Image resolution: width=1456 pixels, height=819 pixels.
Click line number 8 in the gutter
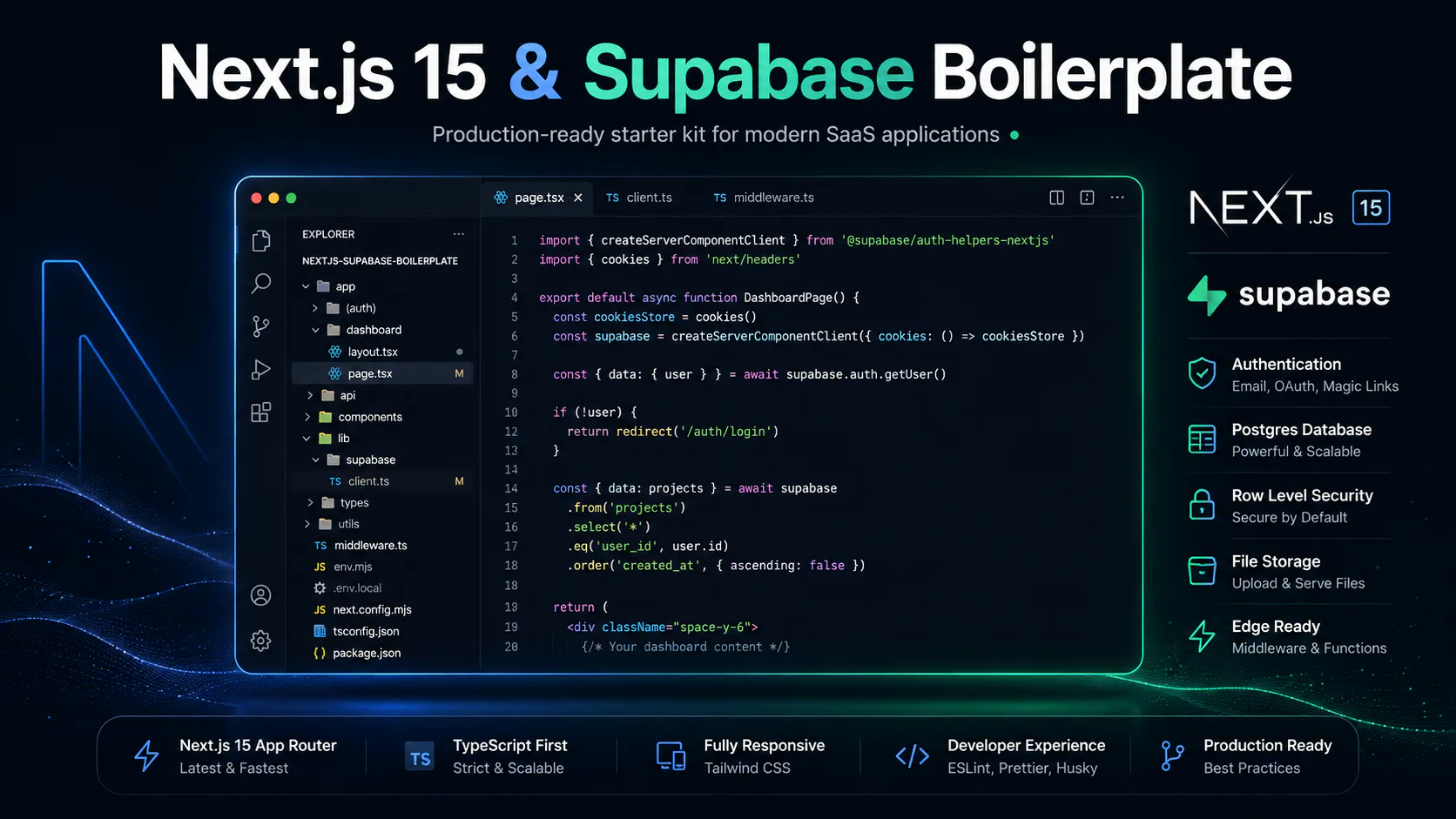(515, 374)
